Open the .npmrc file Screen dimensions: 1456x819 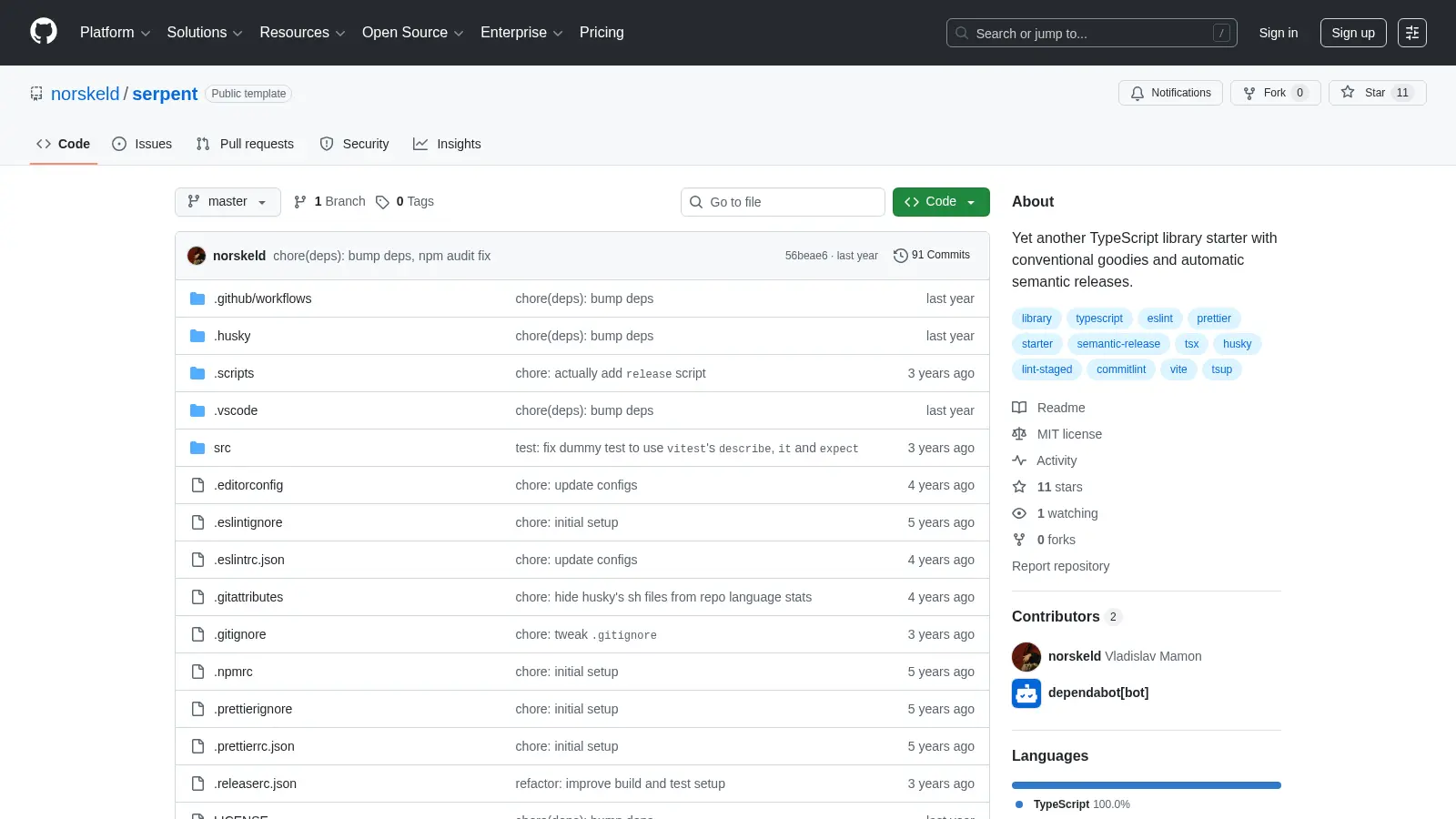tap(233, 672)
